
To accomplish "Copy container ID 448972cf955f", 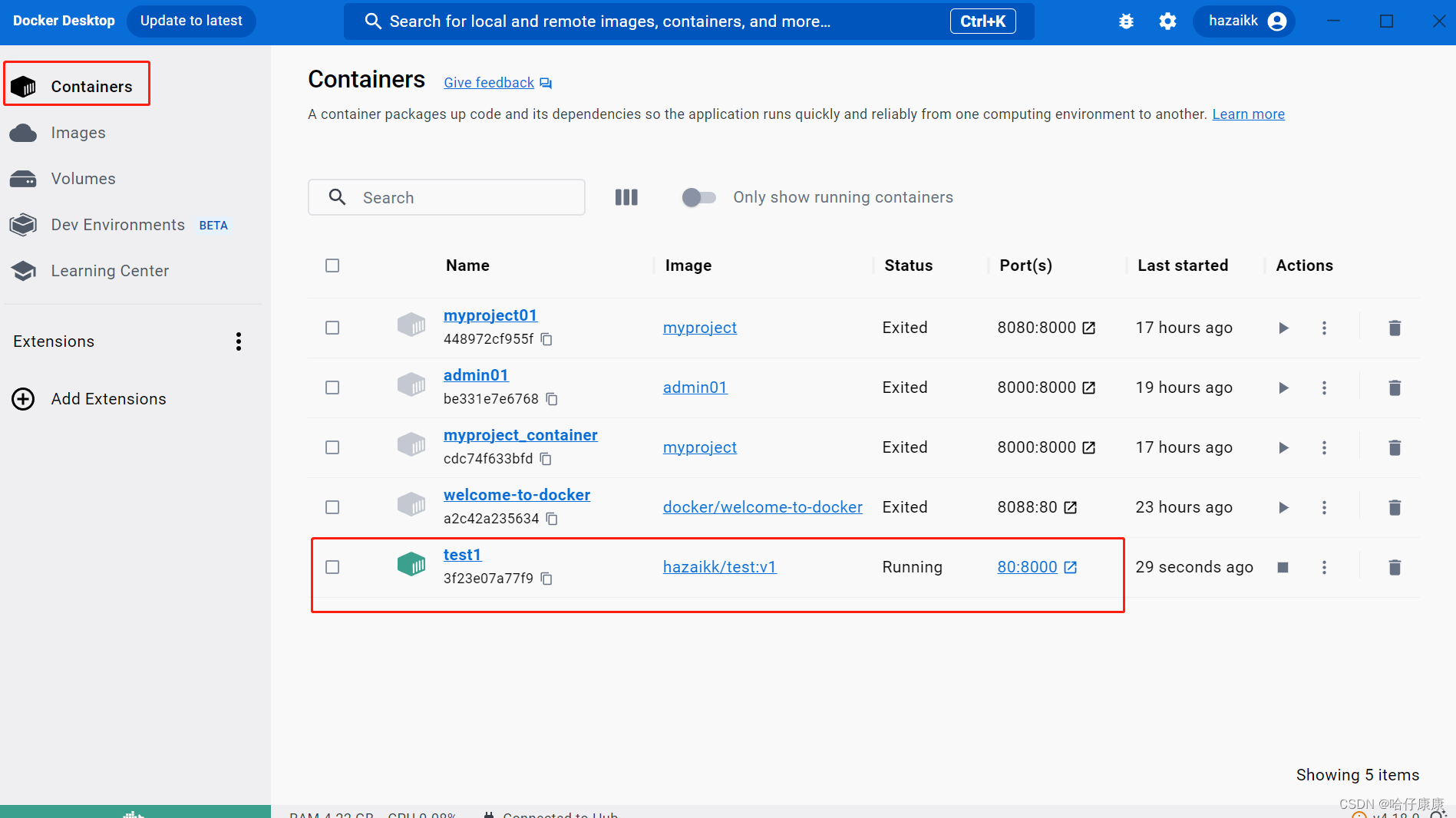I will [546, 339].
